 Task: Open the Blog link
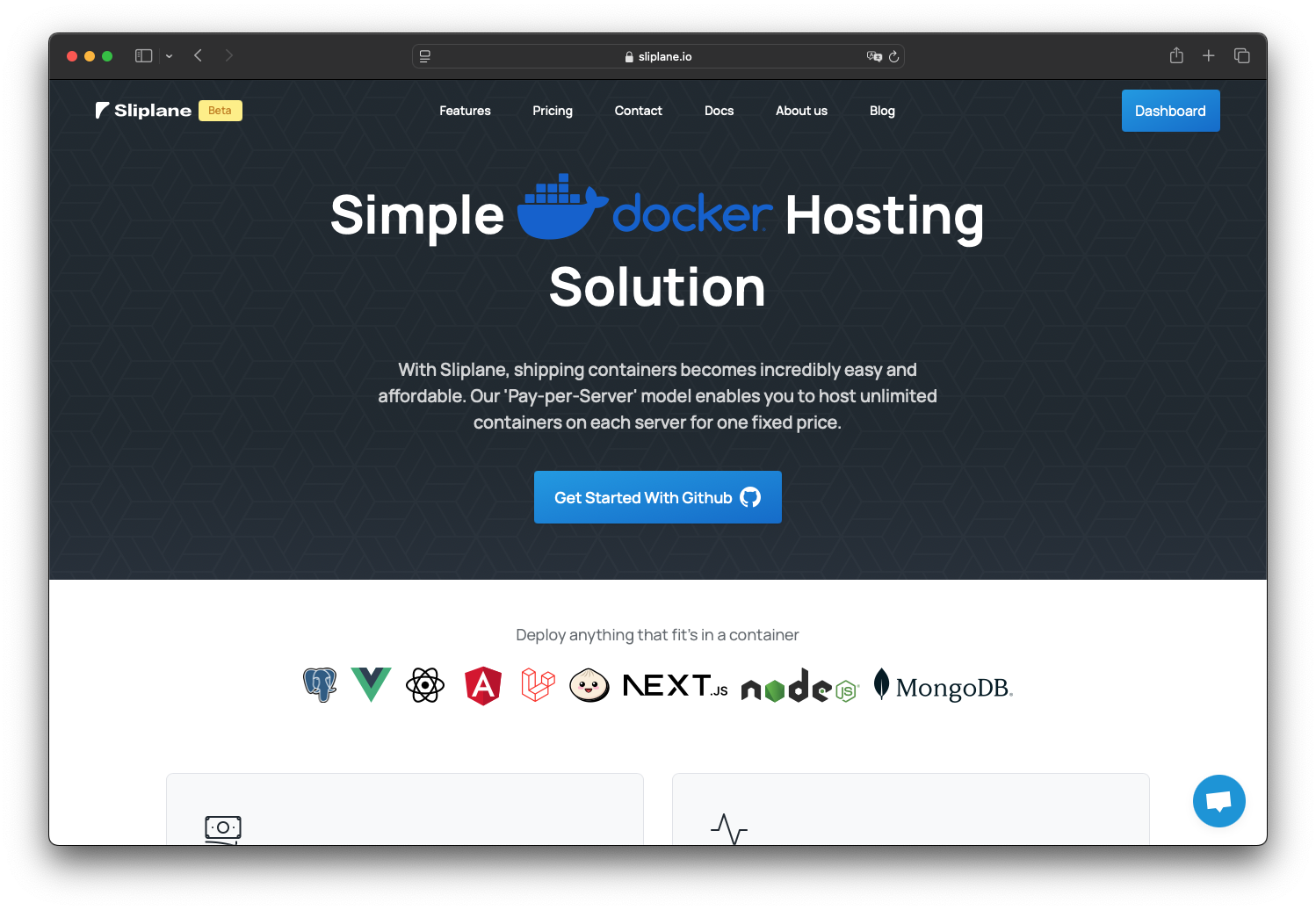click(882, 111)
